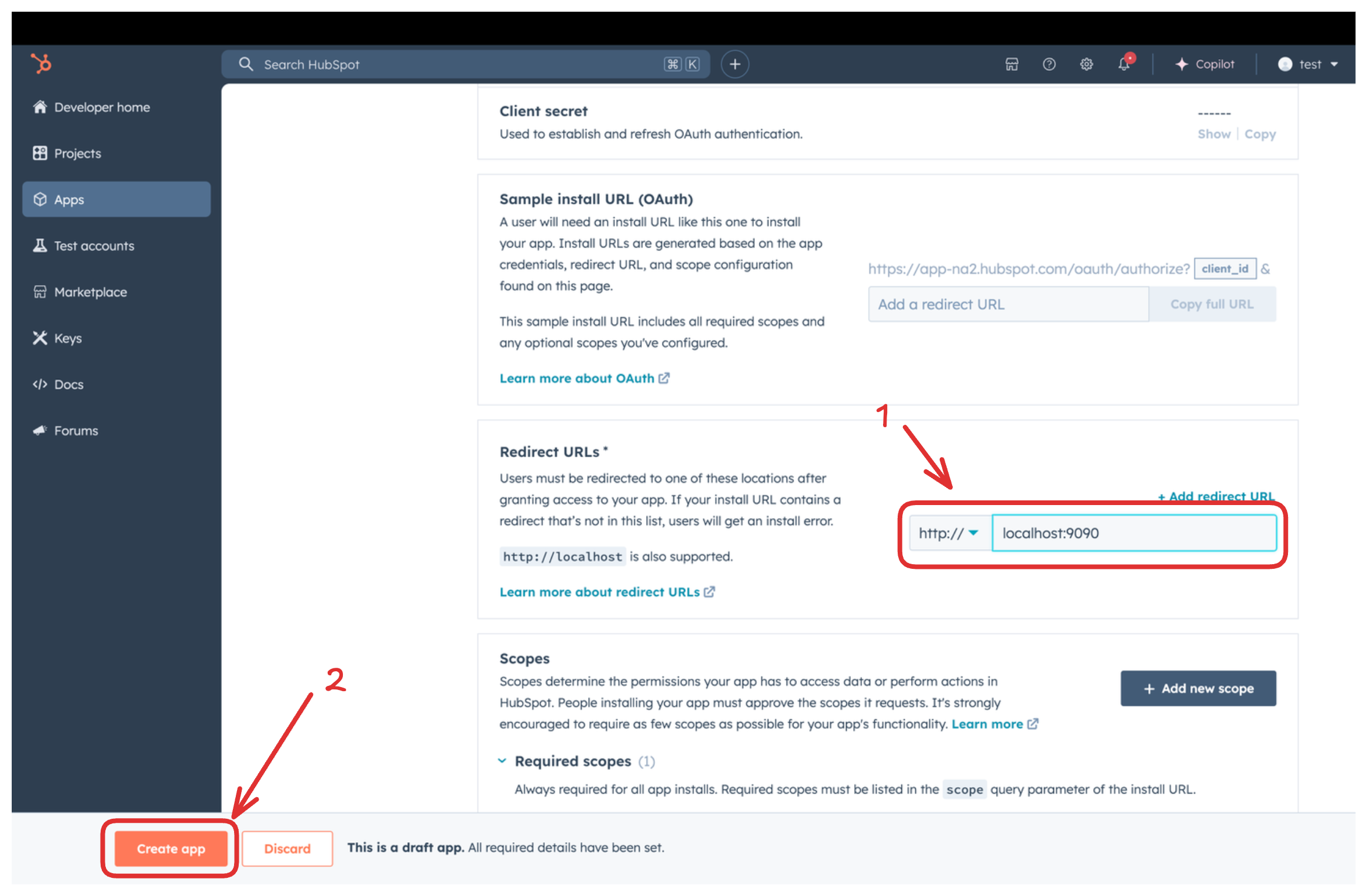This screenshot has height=896, width=1367.
Task: Click the Discard button
Action: [287, 849]
